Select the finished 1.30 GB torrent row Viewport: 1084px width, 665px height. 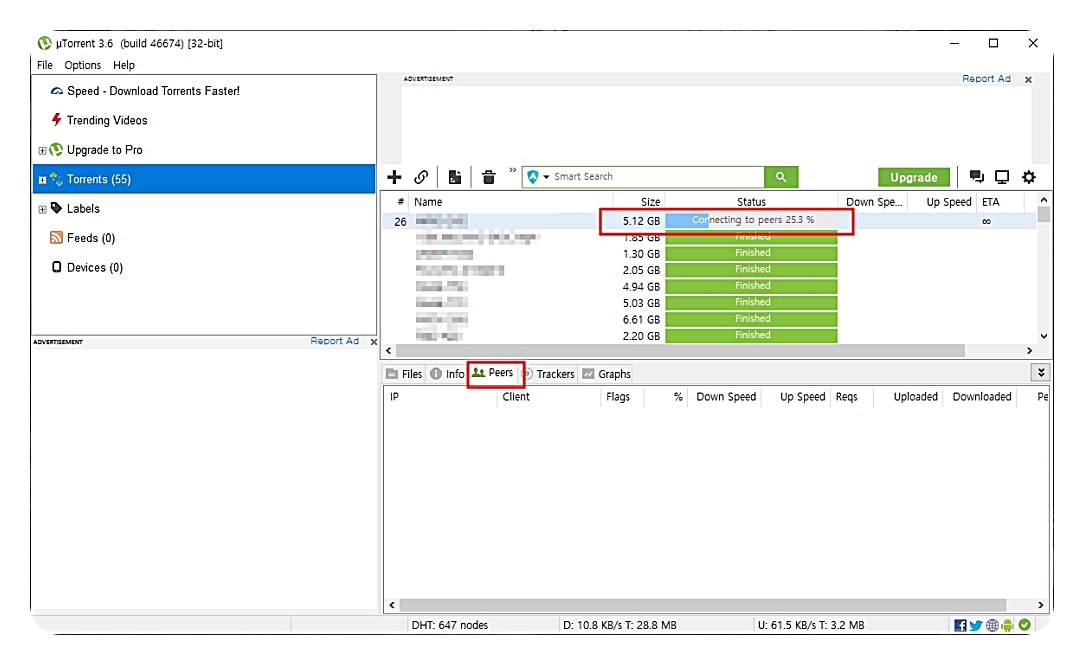tap(709, 254)
